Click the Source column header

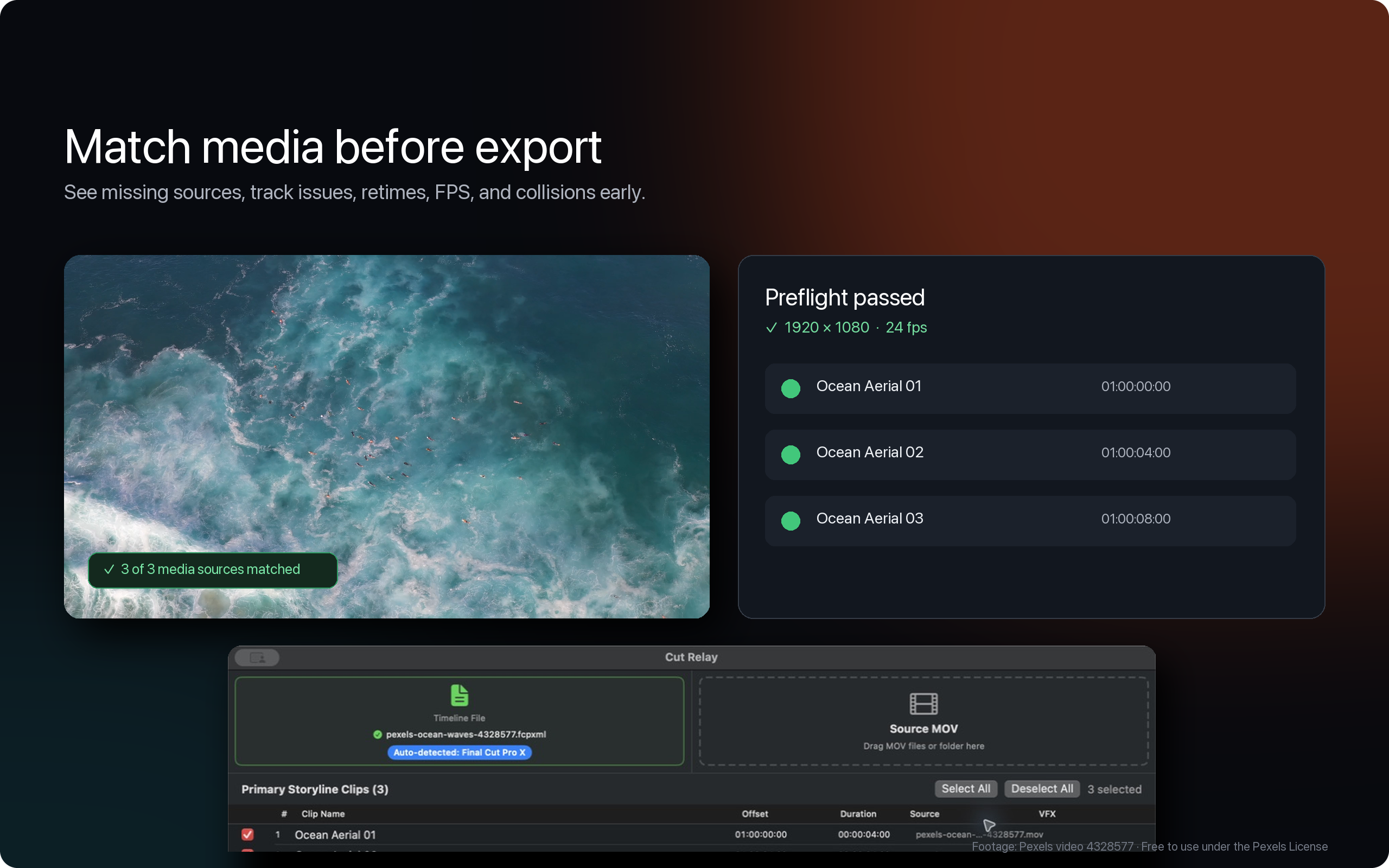coord(924,814)
